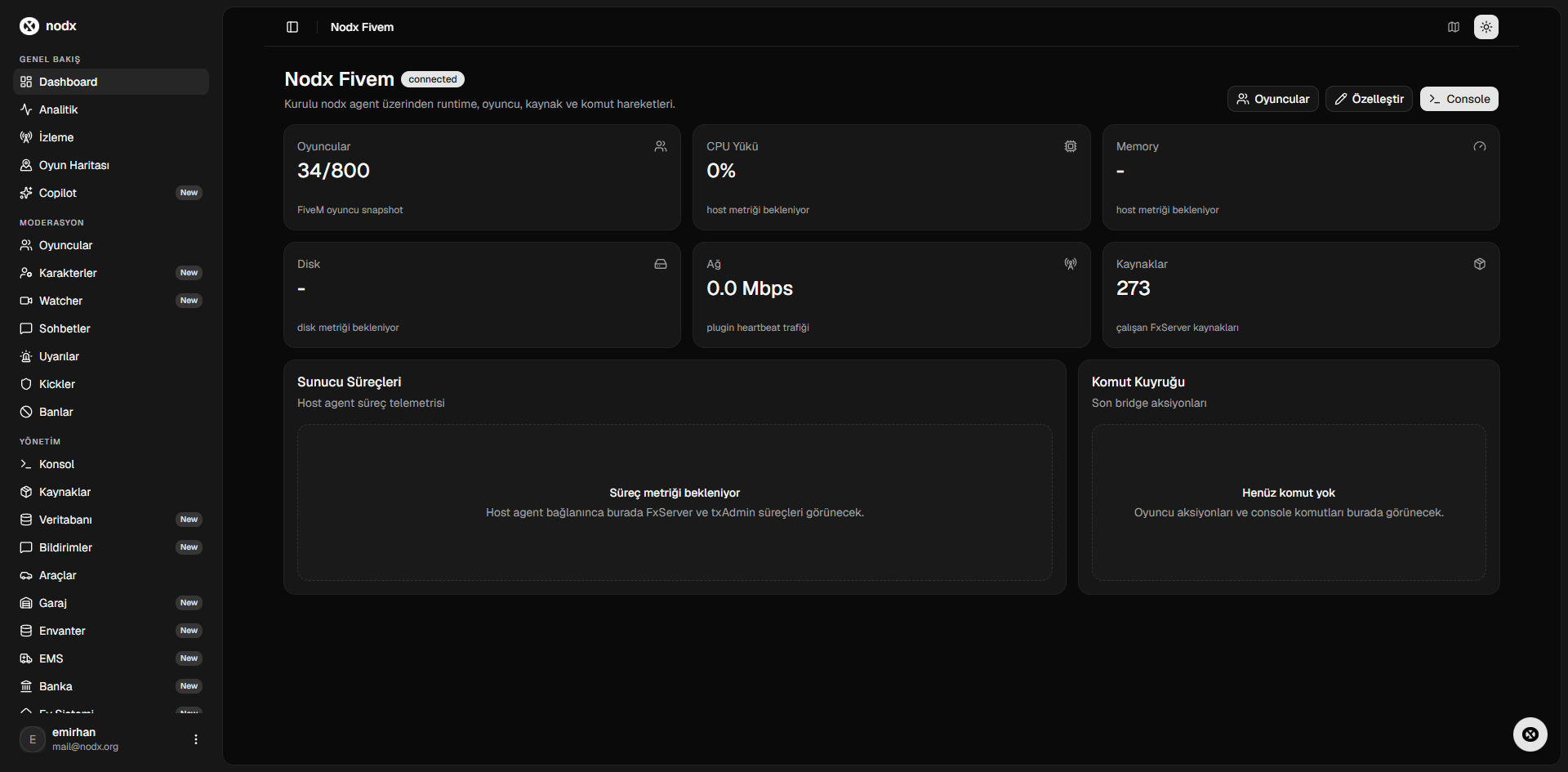Click the Banka building icon
The width and height of the screenshot is (1568, 772).
click(26, 686)
